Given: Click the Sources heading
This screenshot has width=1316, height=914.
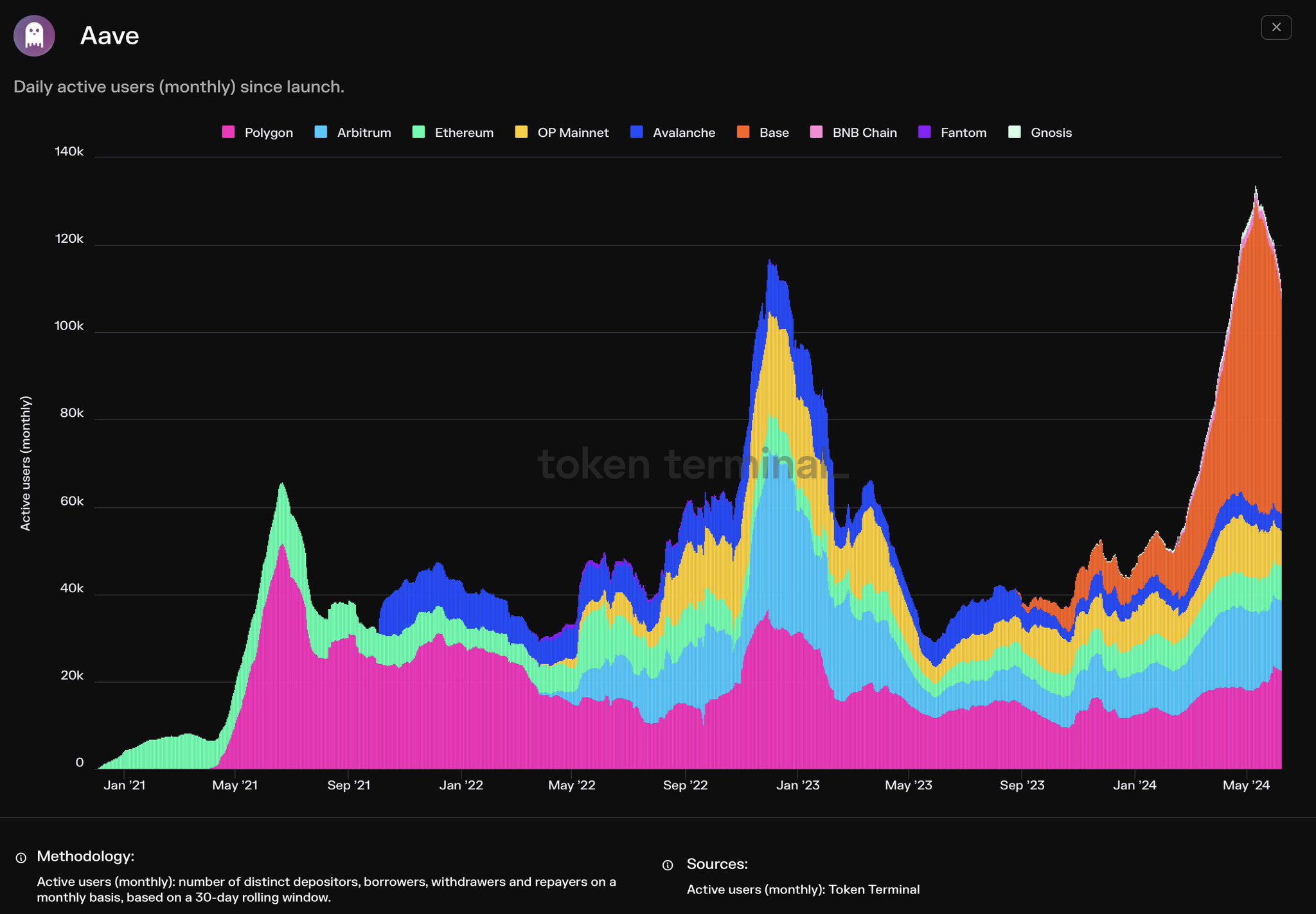Looking at the screenshot, I should tap(717, 864).
